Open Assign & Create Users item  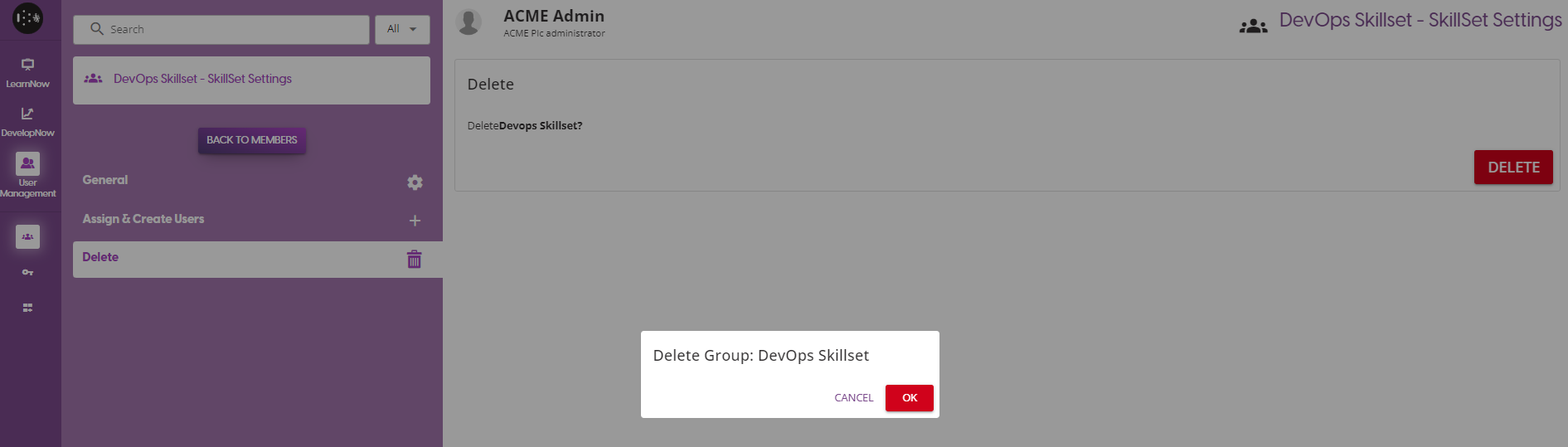pyautogui.click(x=143, y=219)
